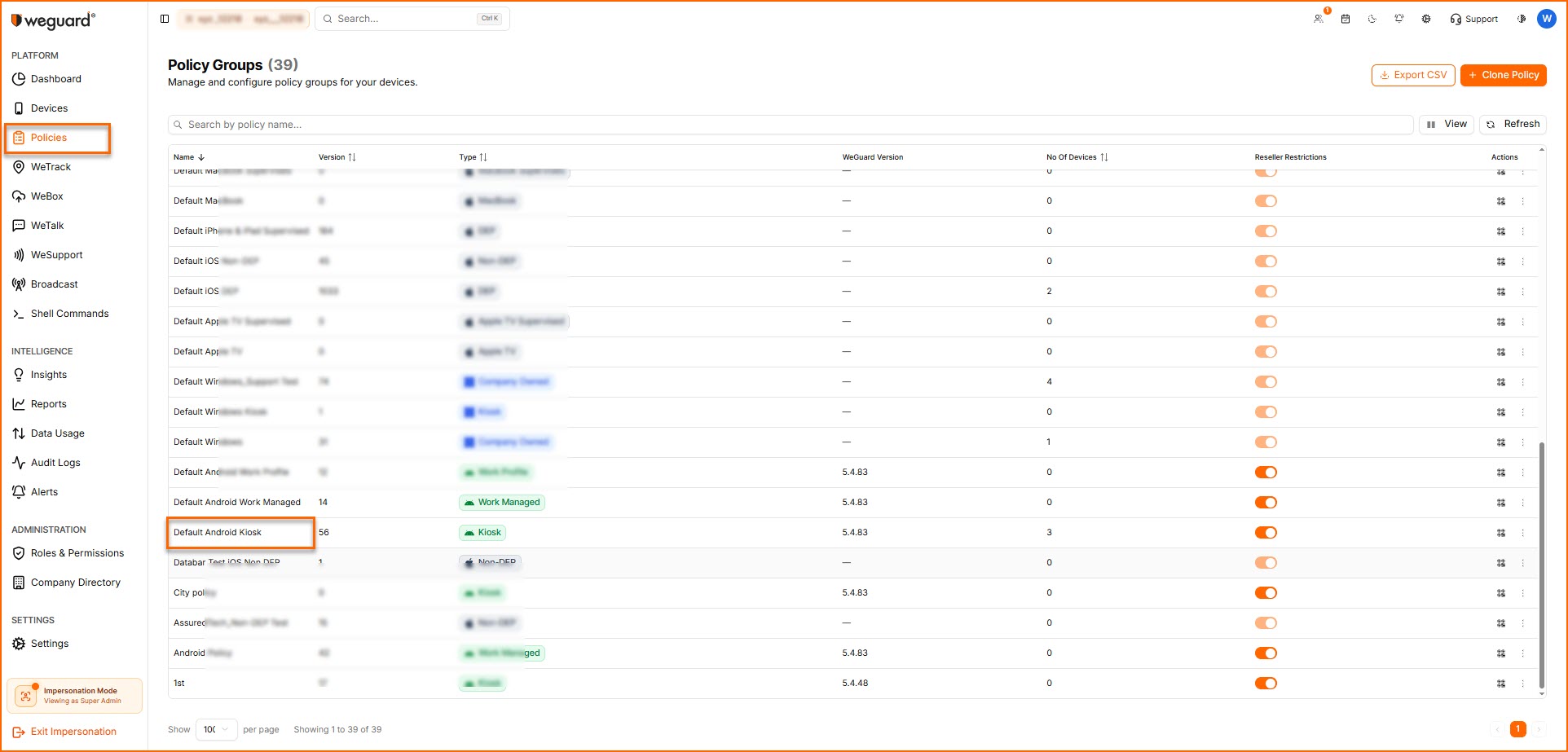Open Data Usage in the sidebar
Image resolution: width=1568 pixels, height=752 pixels.
coord(57,433)
